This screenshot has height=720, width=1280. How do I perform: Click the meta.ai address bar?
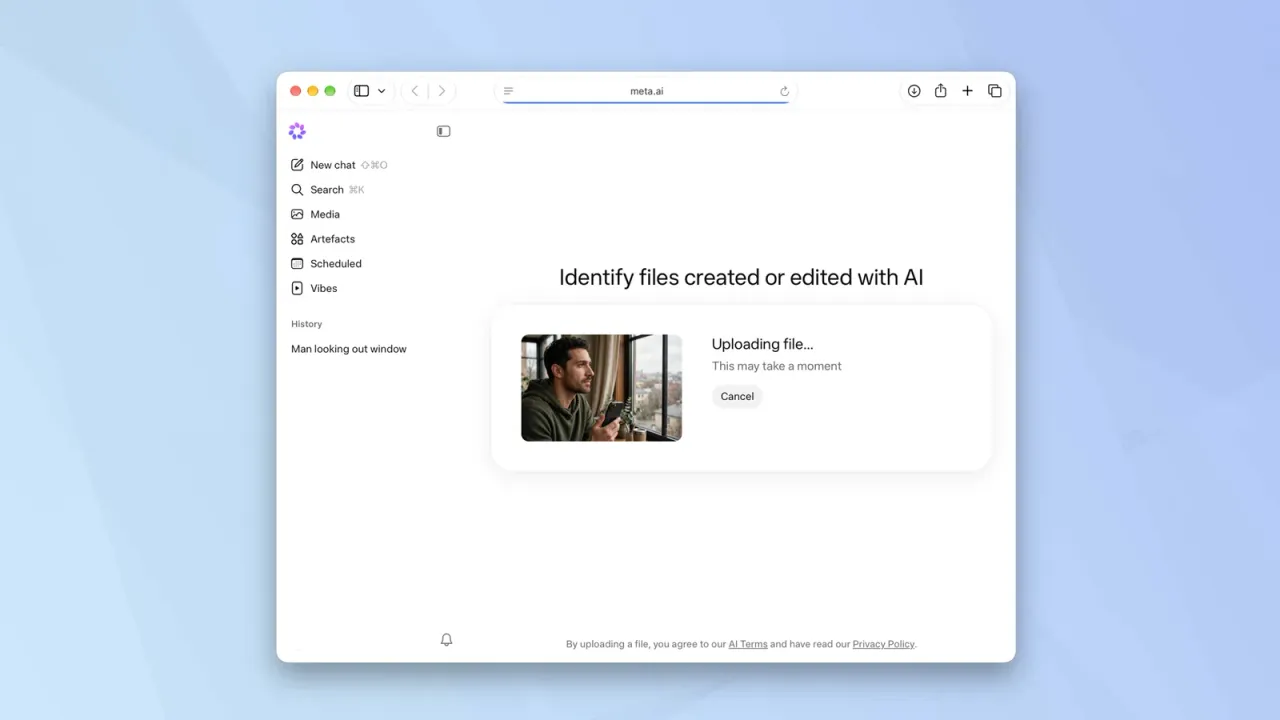[x=646, y=91]
